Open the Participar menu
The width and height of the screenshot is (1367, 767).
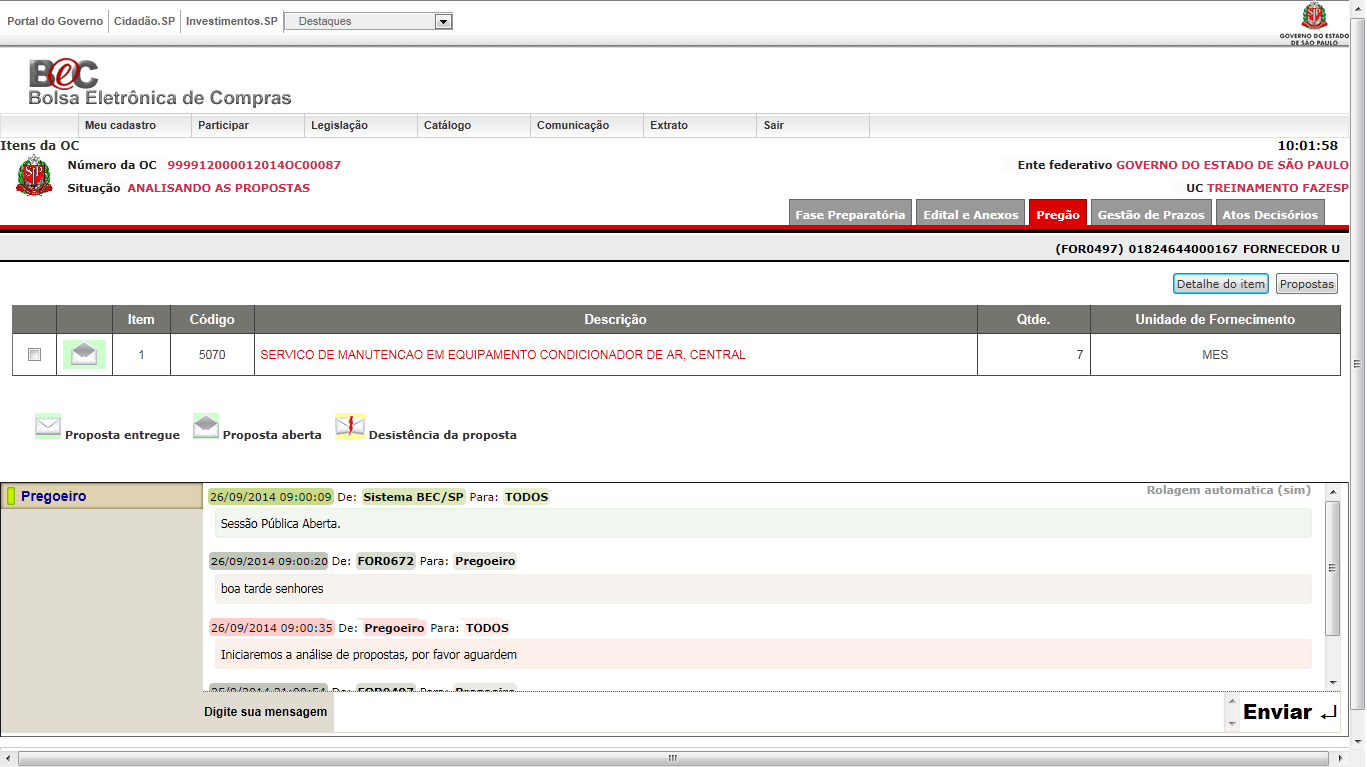[247, 126]
